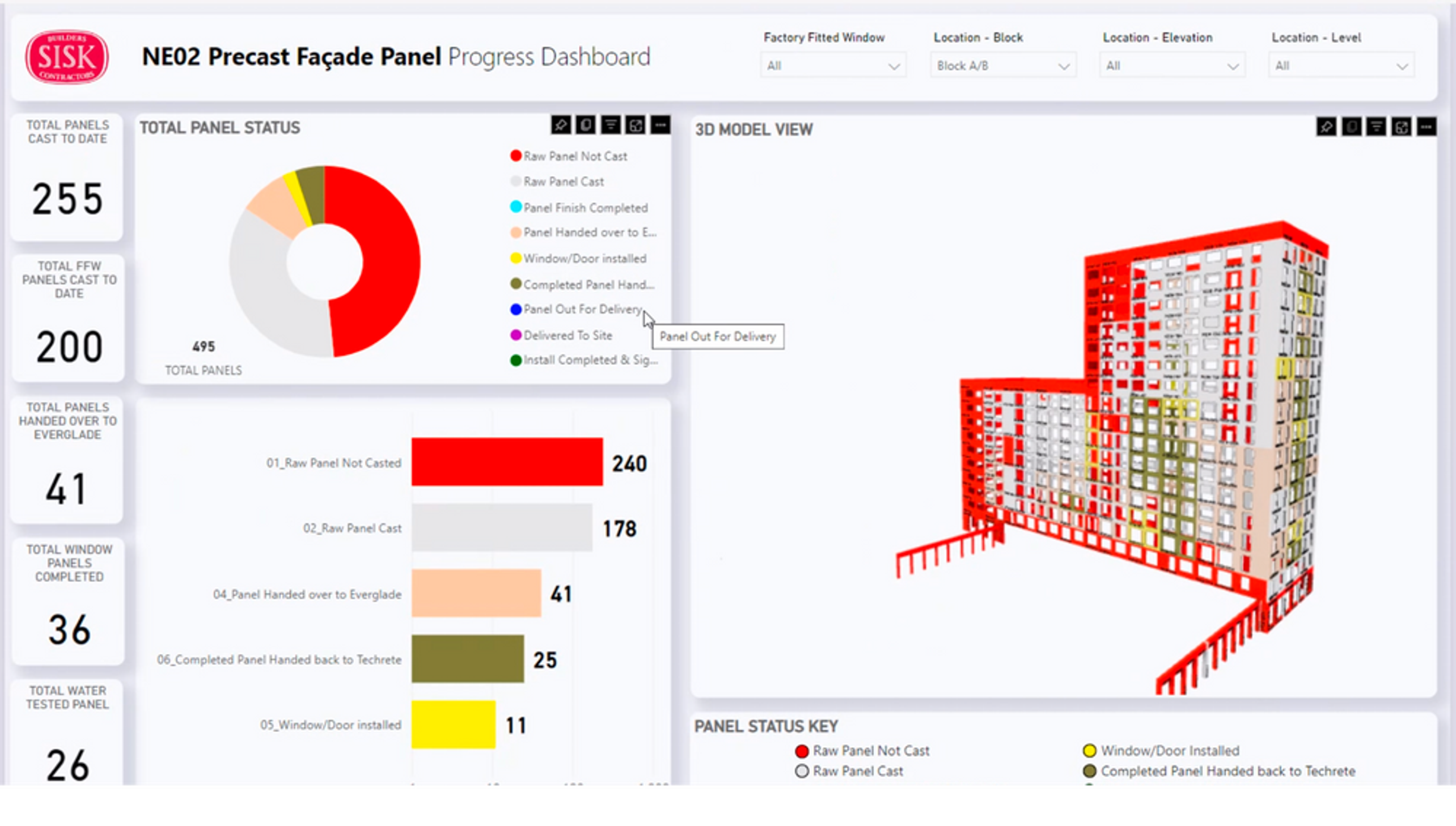Select Install Completed & Sig... legend entry
1456x826 pixels.
click(x=584, y=360)
